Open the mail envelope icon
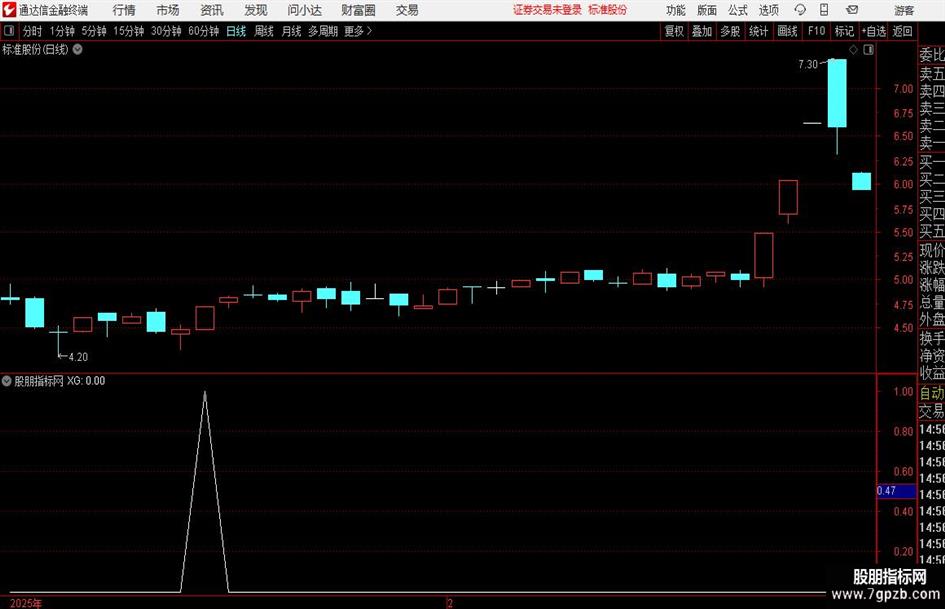945x609 pixels. [852, 10]
